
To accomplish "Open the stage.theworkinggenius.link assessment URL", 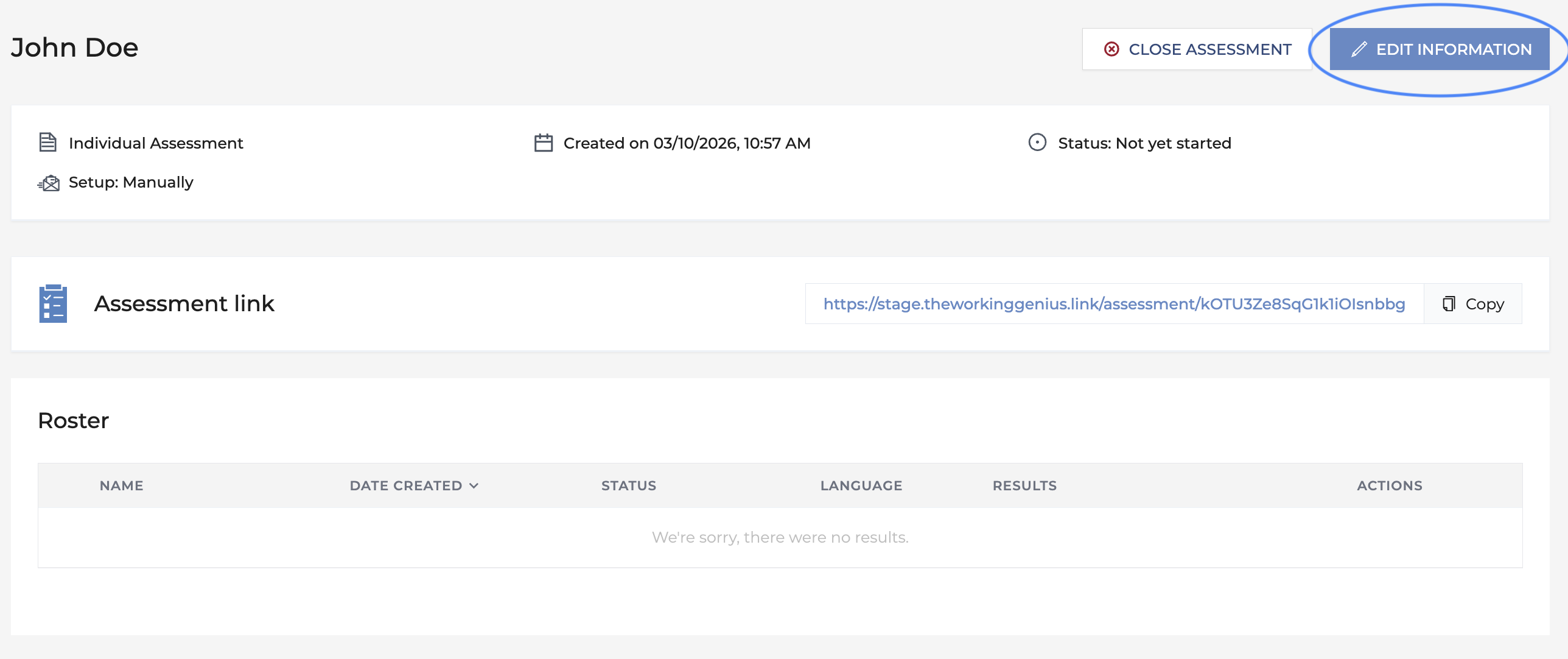I will (x=1114, y=303).
